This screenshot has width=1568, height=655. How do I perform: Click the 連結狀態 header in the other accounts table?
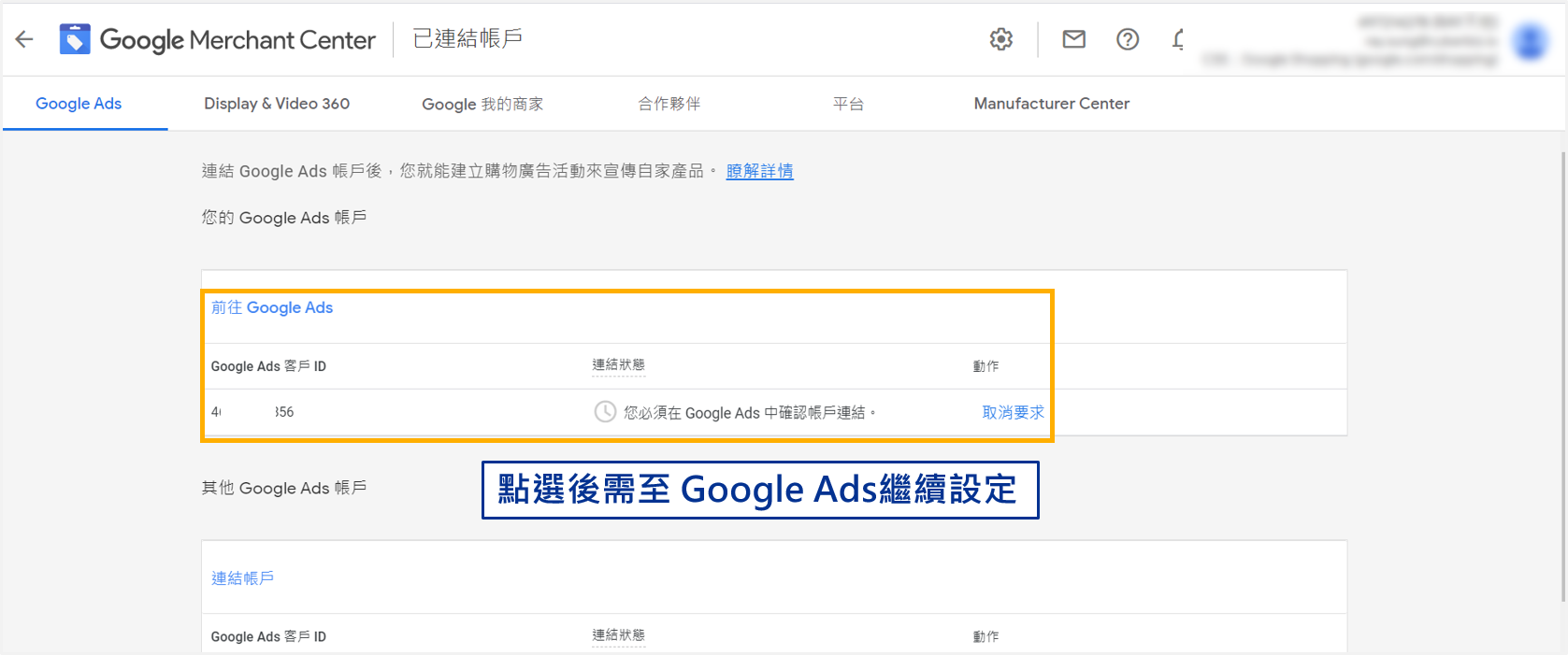tap(619, 635)
